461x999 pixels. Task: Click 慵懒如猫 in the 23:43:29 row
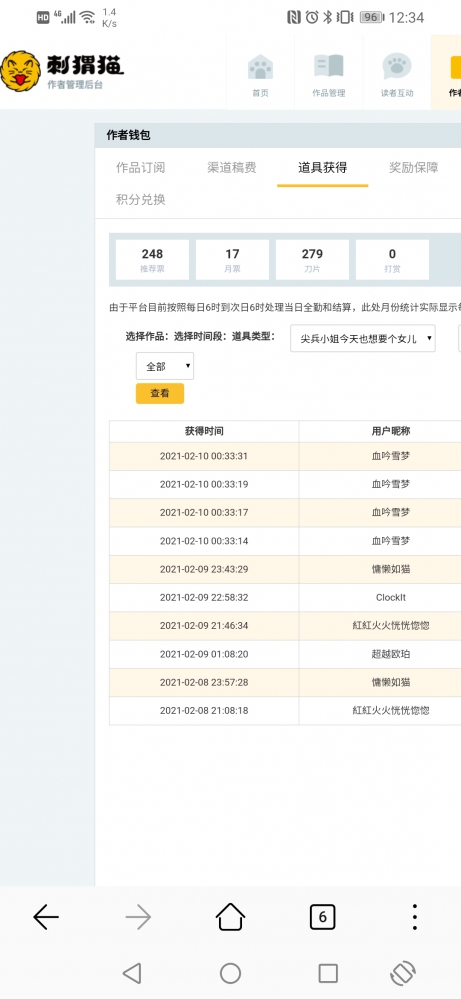click(x=391, y=569)
